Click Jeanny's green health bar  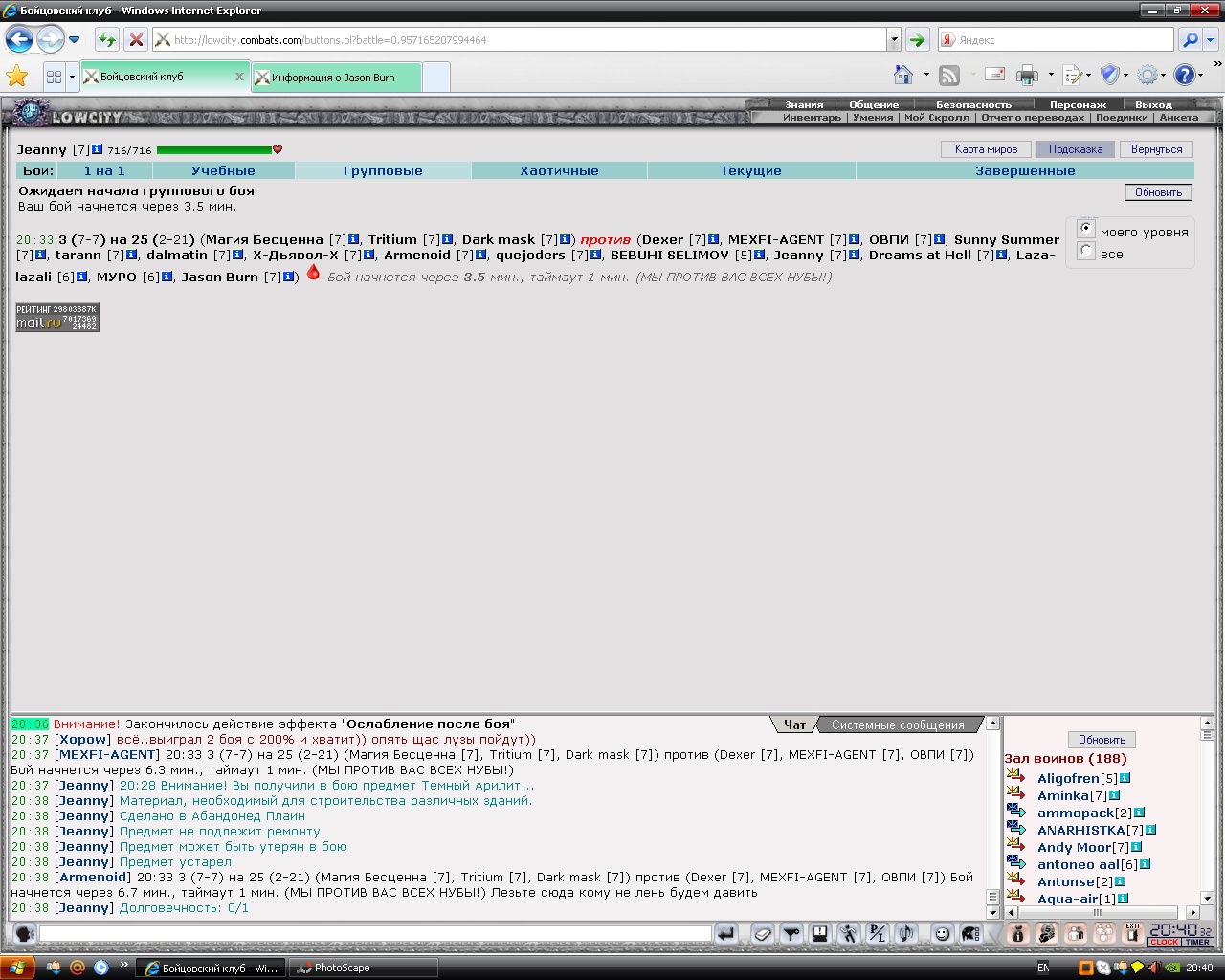(x=214, y=150)
